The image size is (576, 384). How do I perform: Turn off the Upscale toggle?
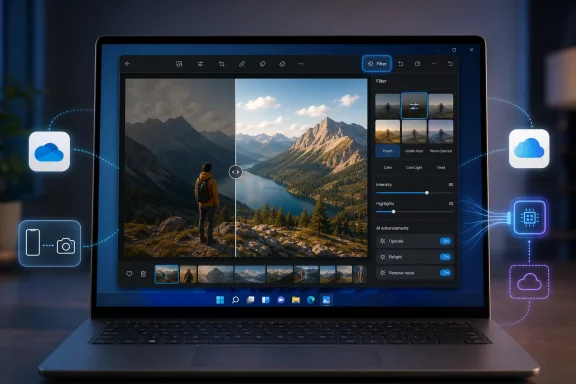[x=445, y=241]
